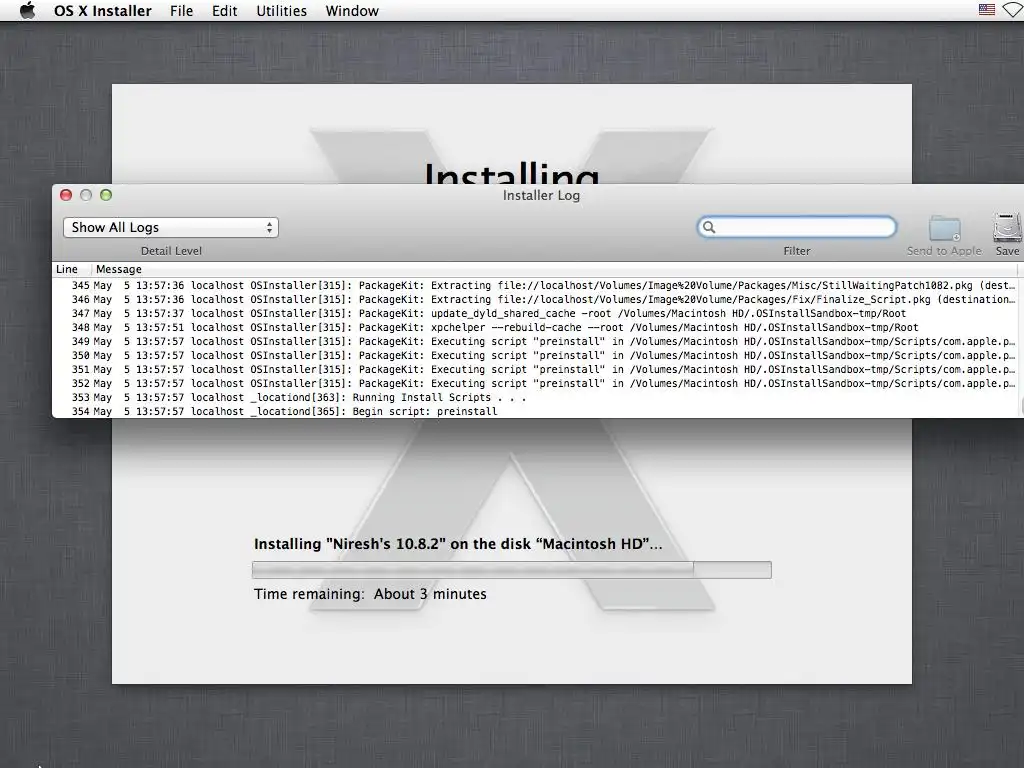1024x768 pixels.
Task: Open the Show All Logs detail level dropdown
Action: (171, 227)
